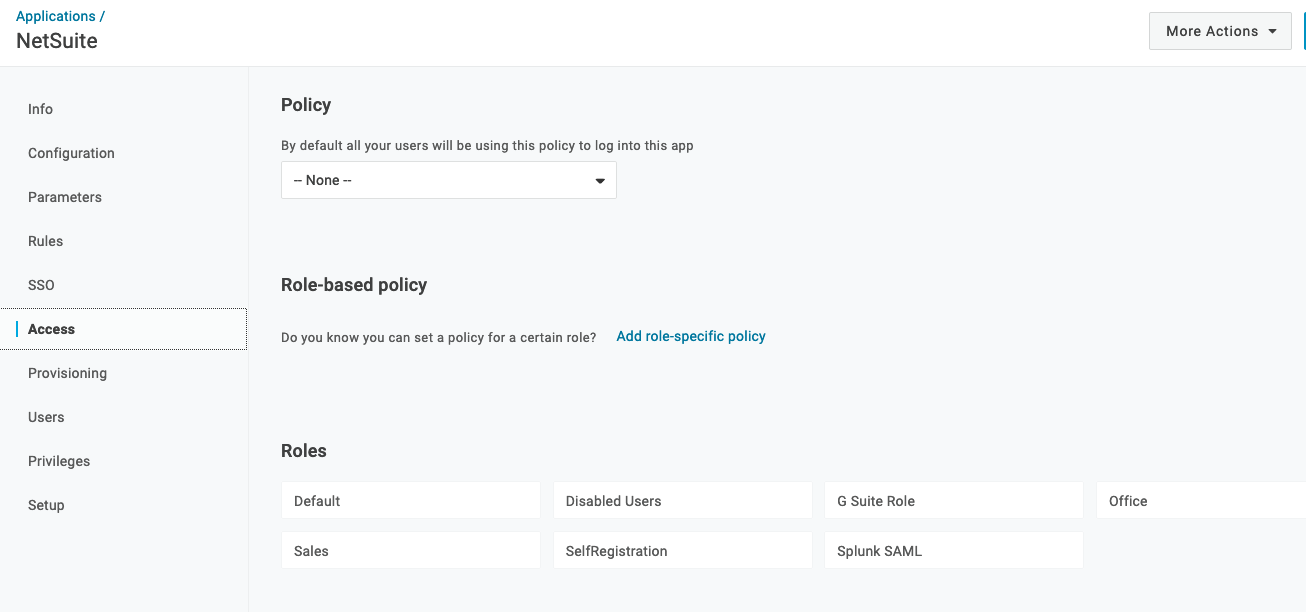Screen dimensions: 1306x612
Task: Select the Access section in sidebar
Action: [x=51, y=328]
